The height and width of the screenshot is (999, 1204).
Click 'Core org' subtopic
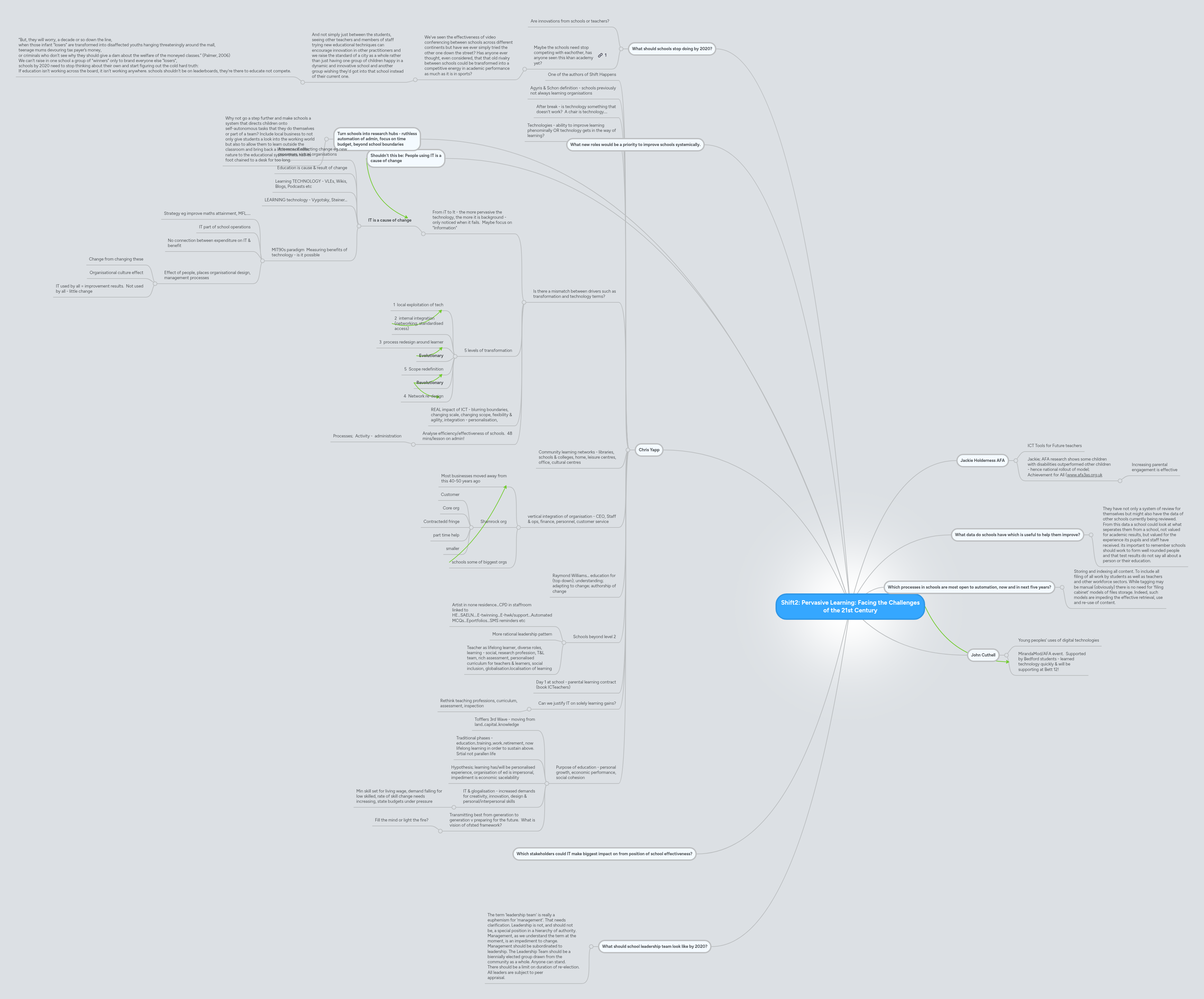[451, 508]
